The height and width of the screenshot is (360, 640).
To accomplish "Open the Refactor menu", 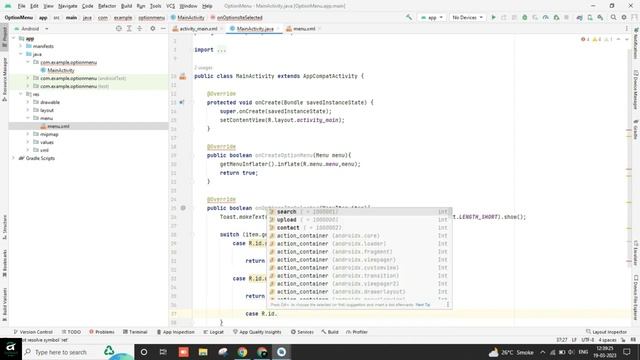I will pyautogui.click(x=107, y=6).
